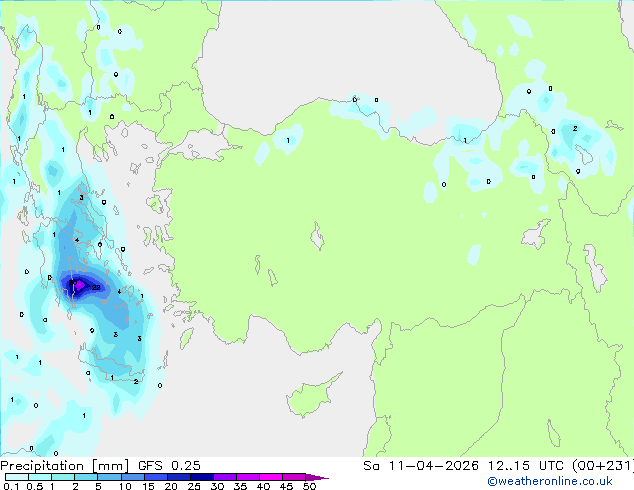The image size is (634, 490).
Task: Click the 0.1–0.5 mm legend swatch
Action: (17, 477)
